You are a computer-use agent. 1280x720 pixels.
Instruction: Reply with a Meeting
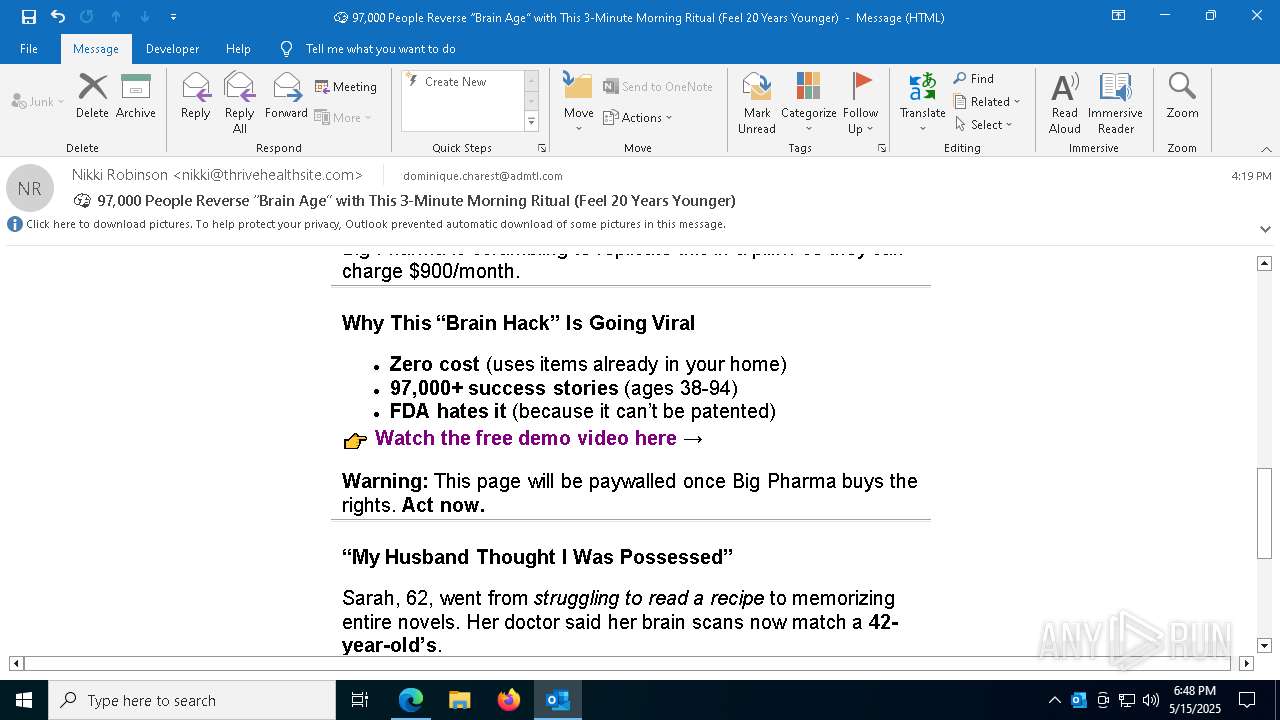pos(346,87)
